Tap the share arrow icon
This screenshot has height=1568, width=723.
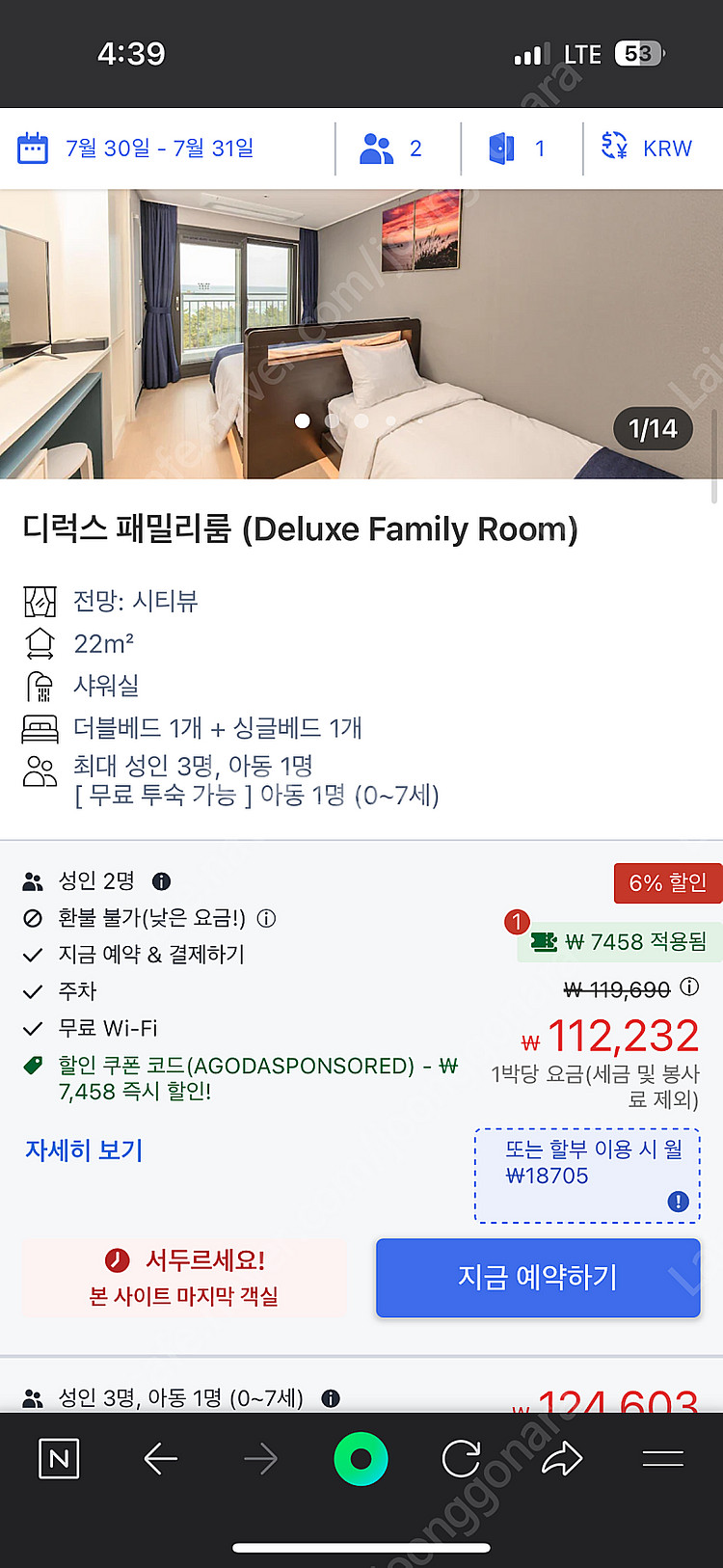tap(562, 1458)
